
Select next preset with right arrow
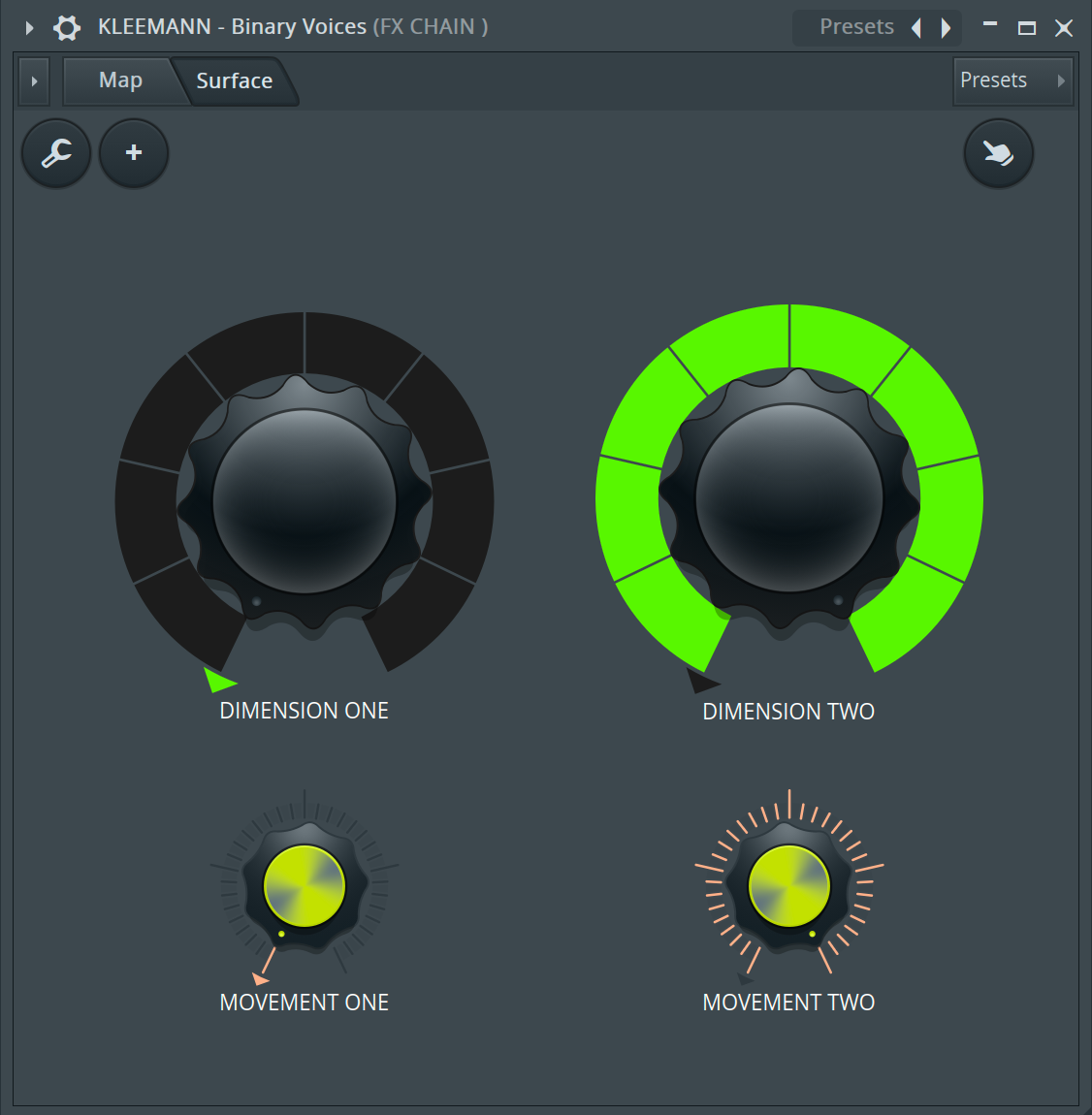pyautogui.click(x=946, y=27)
